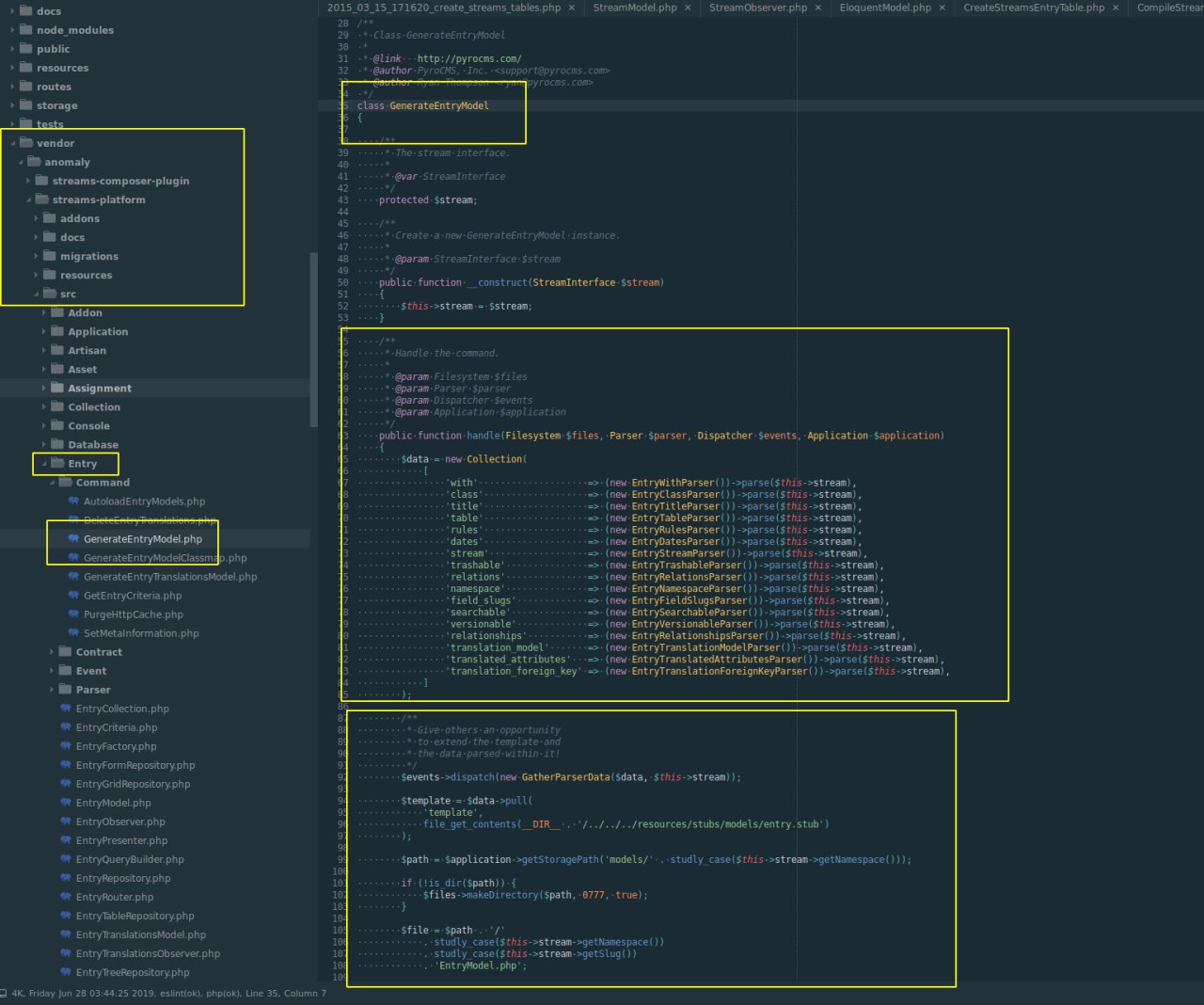This screenshot has height=1005, width=1204.
Task: Click the folder icon beside Parser
Action: (x=66, y=690)
